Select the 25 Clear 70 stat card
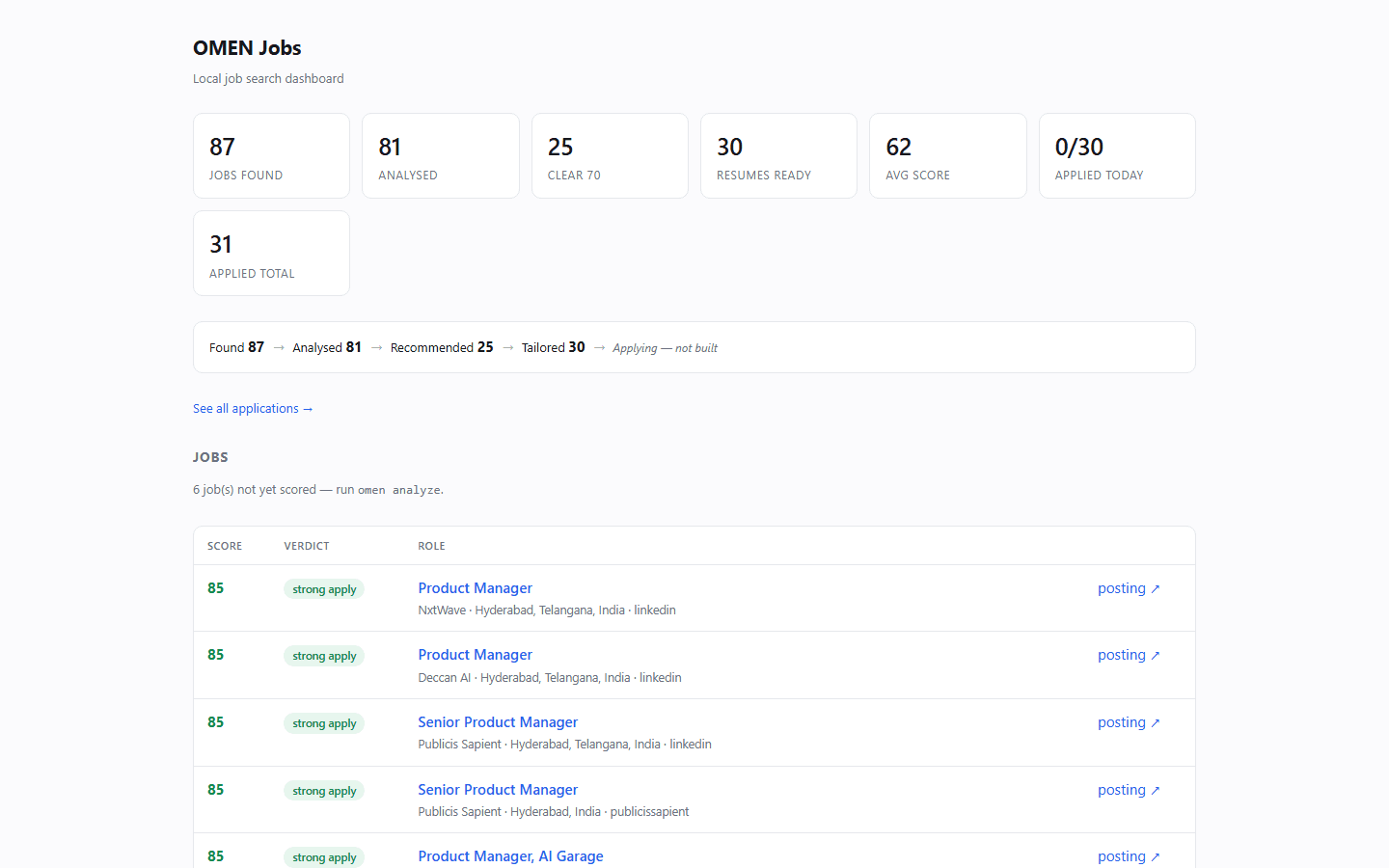Screen dimensions: 1389x868 point(610,156)
